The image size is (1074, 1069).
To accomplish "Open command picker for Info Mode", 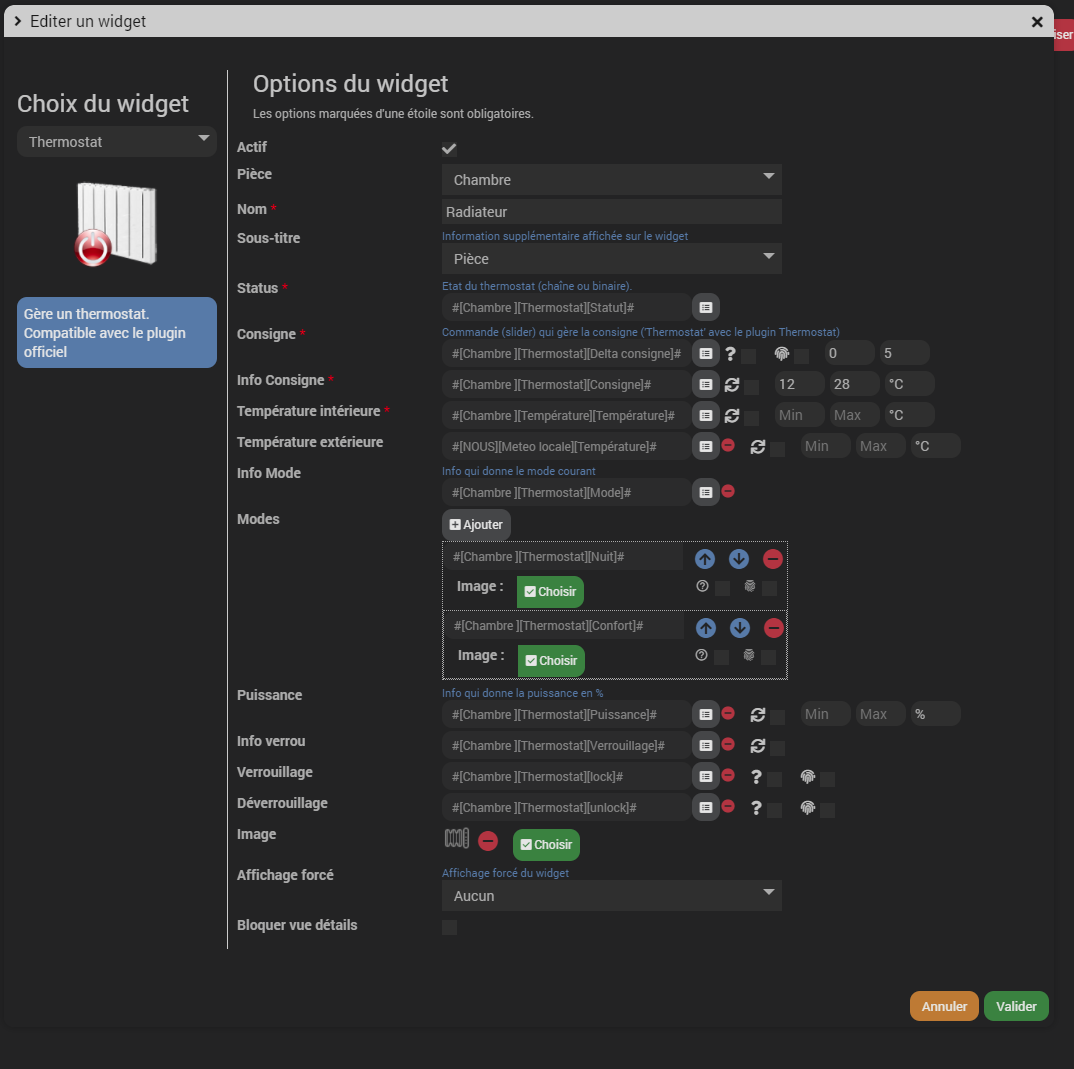I will coord(705,492).
